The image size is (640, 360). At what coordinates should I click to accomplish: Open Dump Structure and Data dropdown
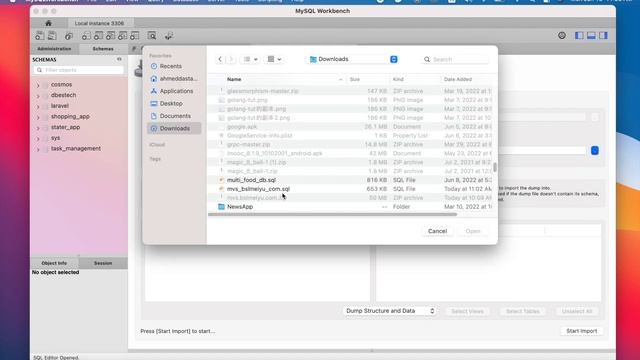(389, 311)
